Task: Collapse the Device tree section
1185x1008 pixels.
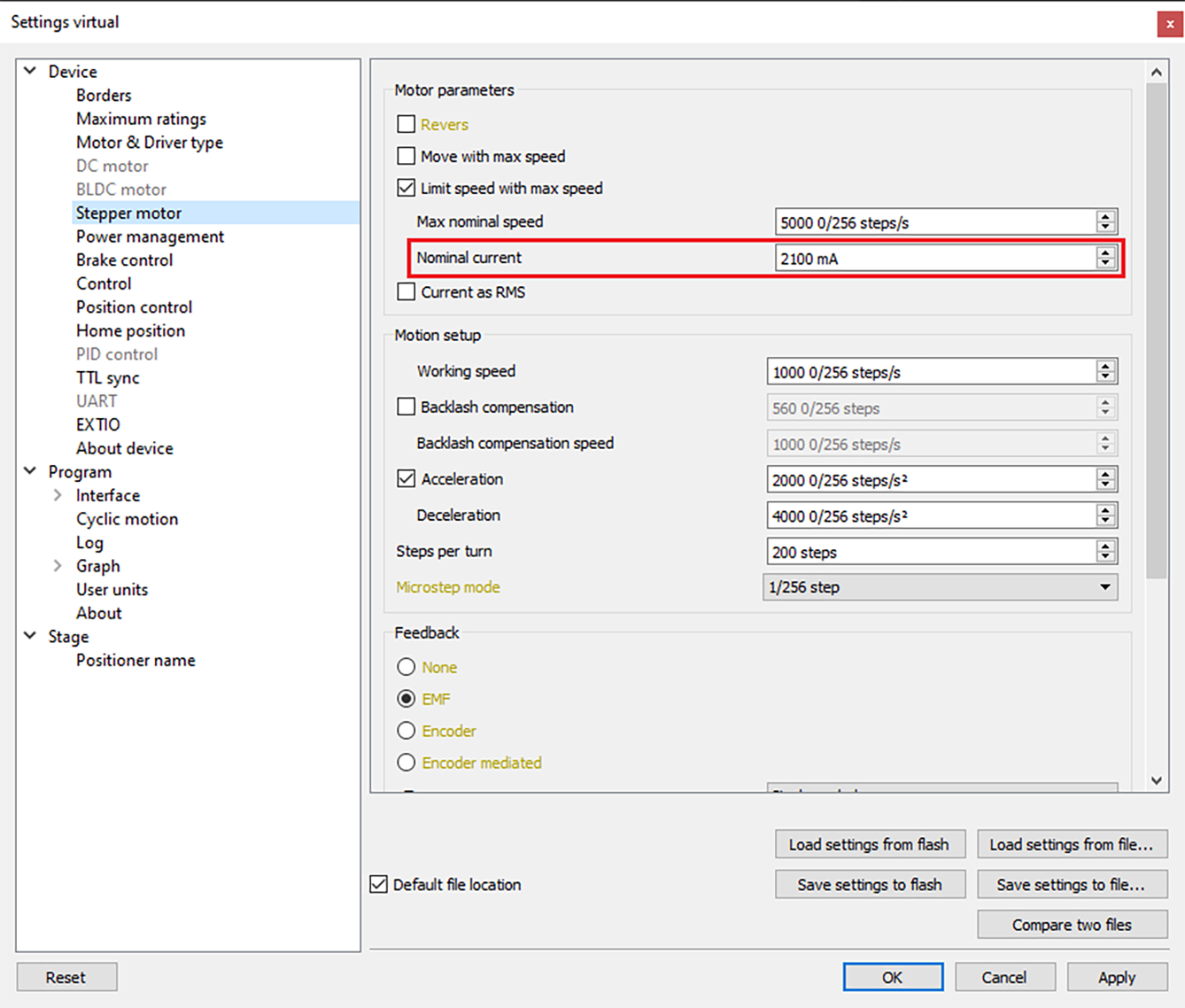Action: [30, 71]
